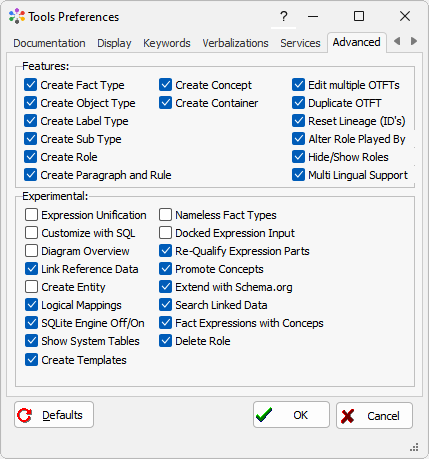Click the green checkmark OK button
429x459 pixels.
291,415
